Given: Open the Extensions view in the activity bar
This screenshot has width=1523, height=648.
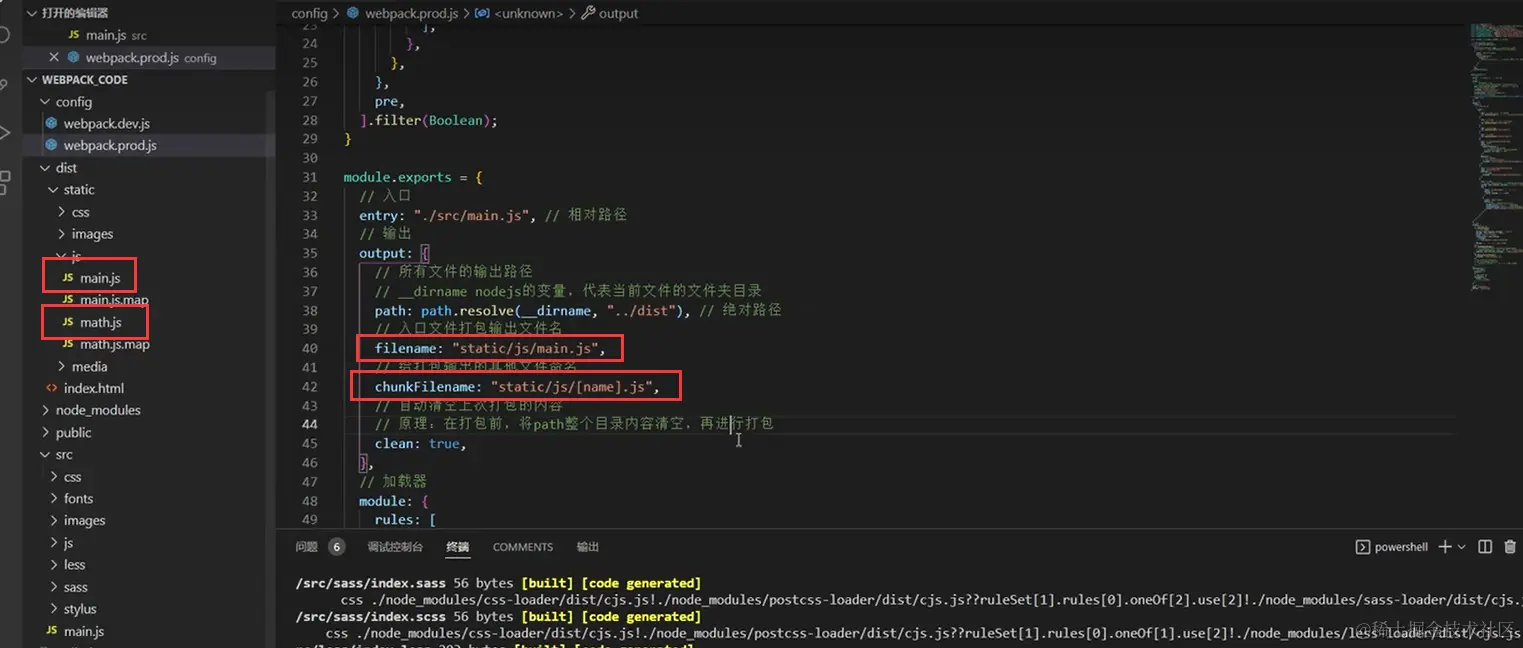Looking at the screenshot, I should tap(4, 181).
